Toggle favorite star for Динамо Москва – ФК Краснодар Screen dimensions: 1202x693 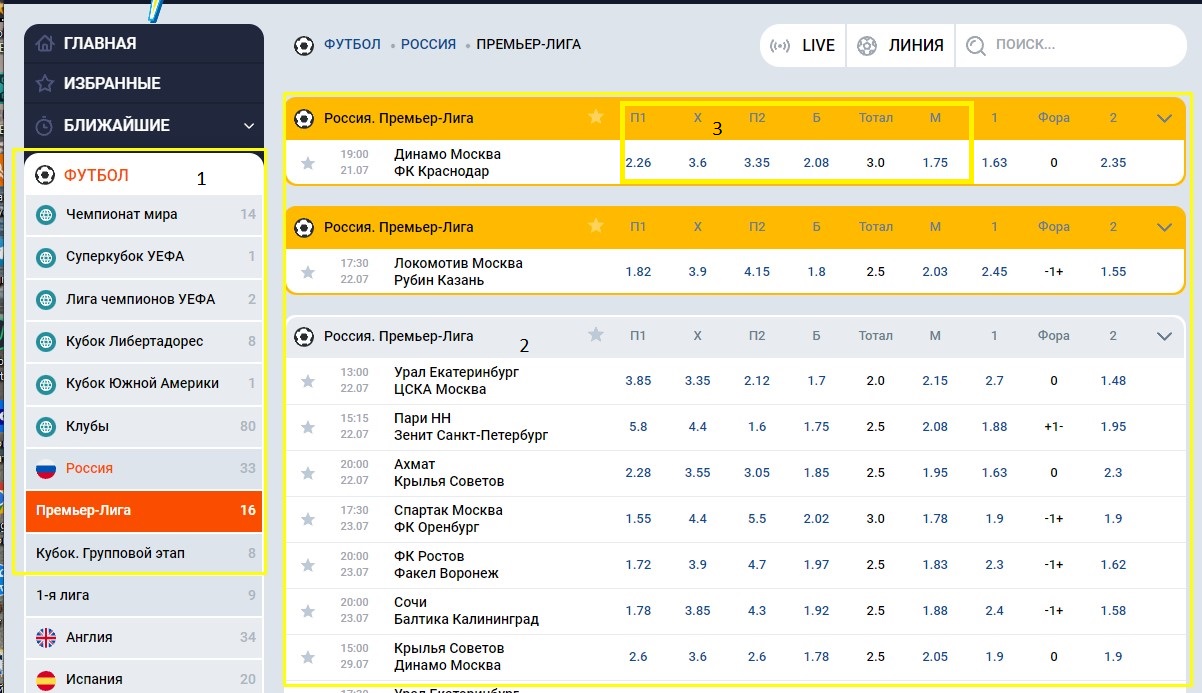[x=308, y=163]
